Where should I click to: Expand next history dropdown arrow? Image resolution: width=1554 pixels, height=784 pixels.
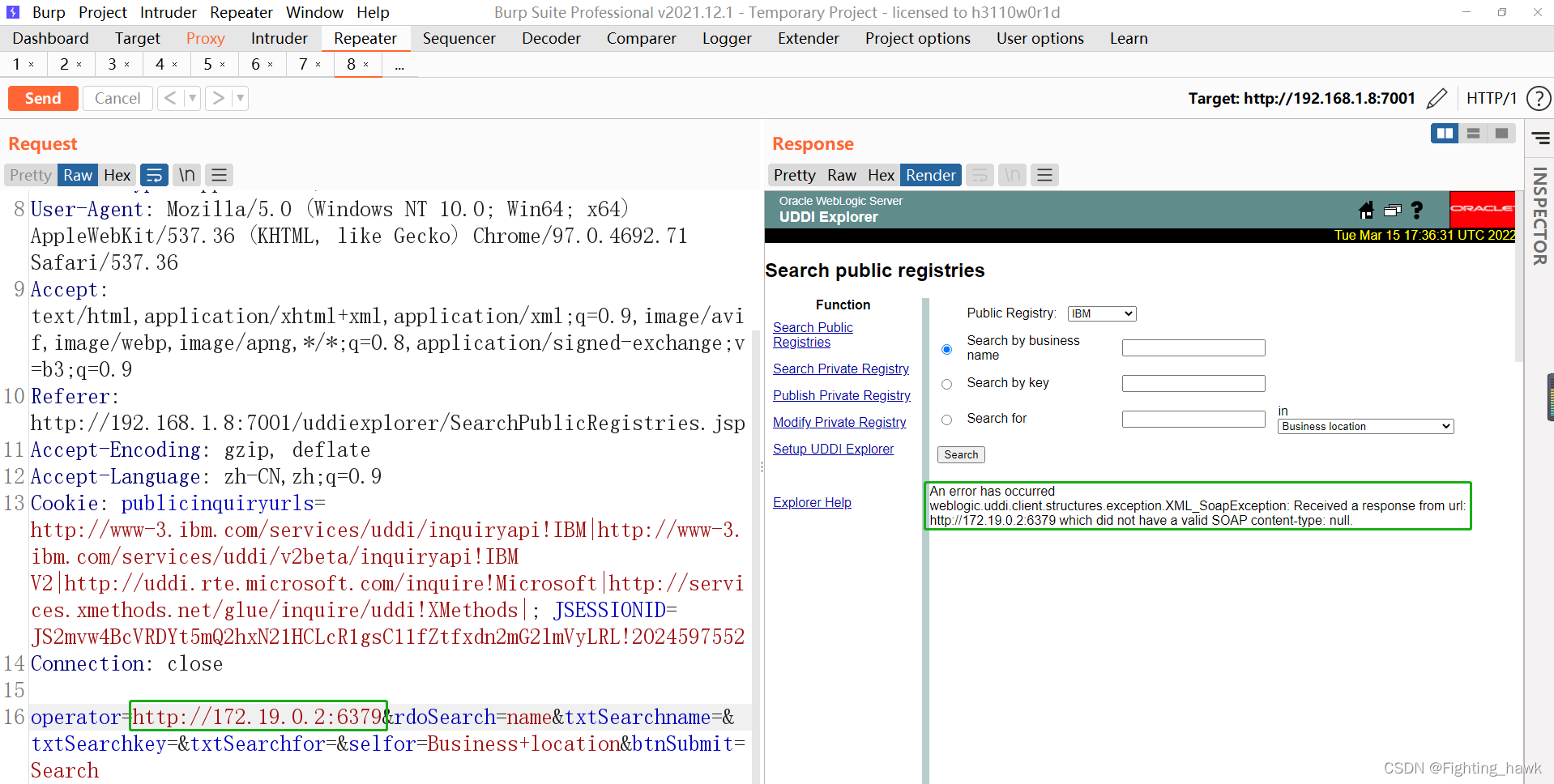240,98
